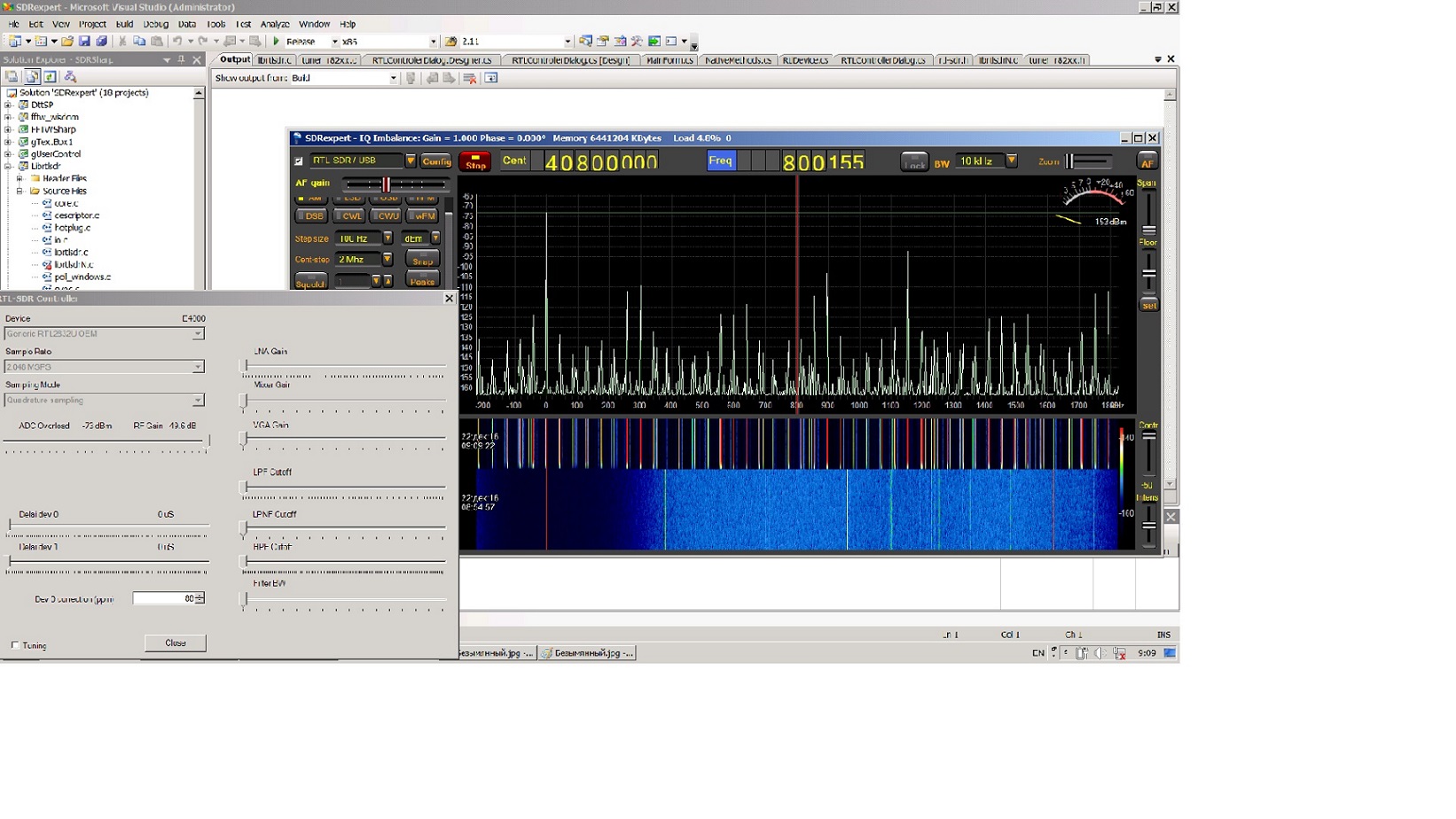The height and width of the screenshot is (819, 1456).
Task: Click View Class Diagram icon in Solution Explorer
Action: (x=70, y=77)
